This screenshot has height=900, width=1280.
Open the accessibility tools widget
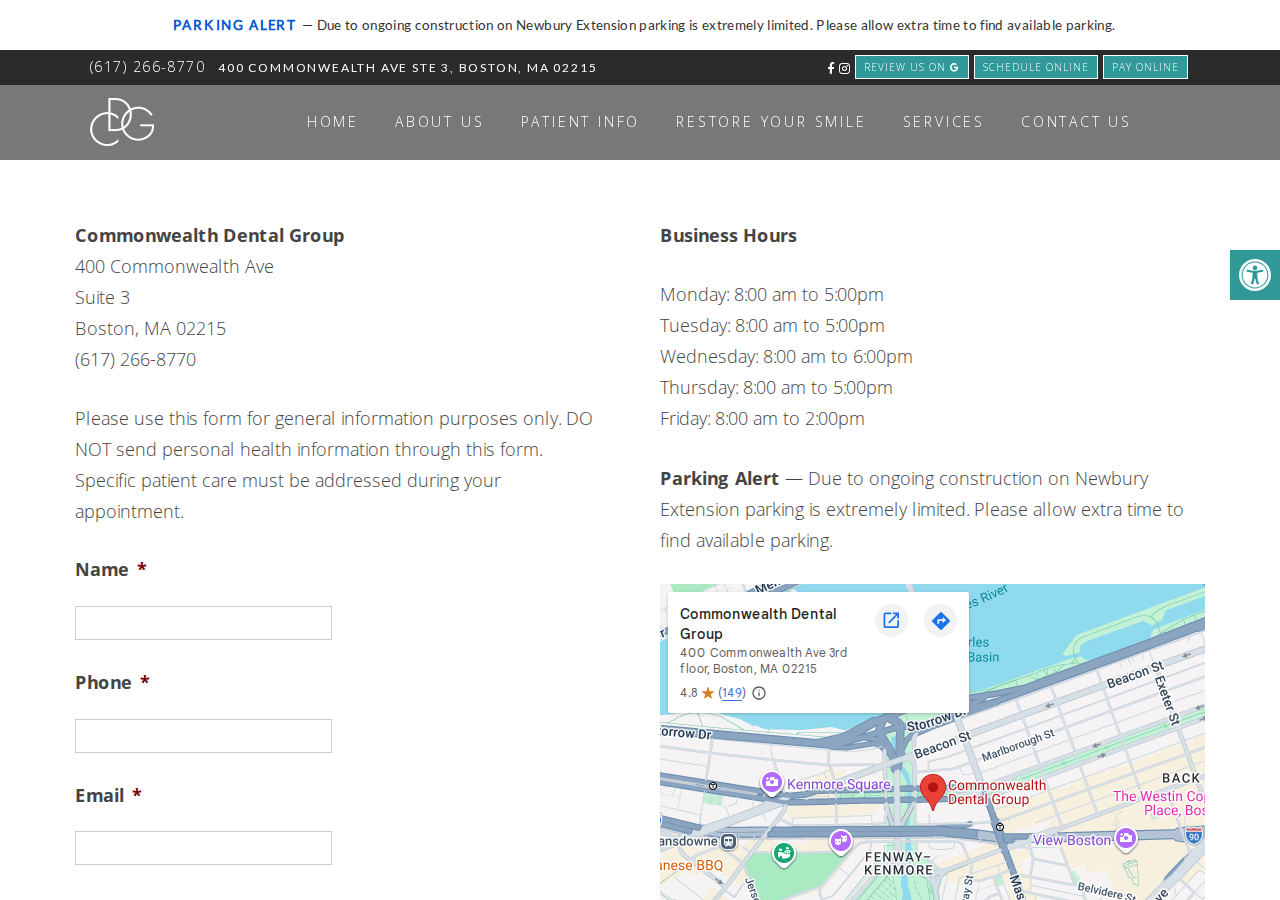point(1255,275)
